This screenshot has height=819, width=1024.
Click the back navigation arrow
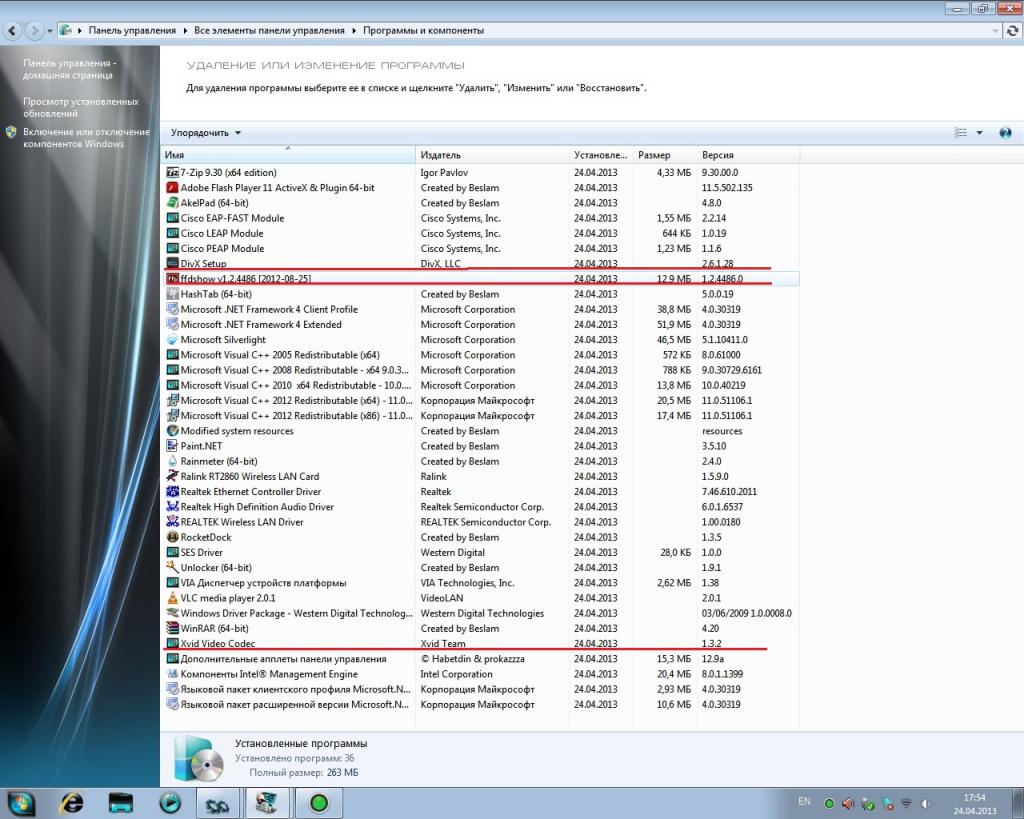[15, 31]
